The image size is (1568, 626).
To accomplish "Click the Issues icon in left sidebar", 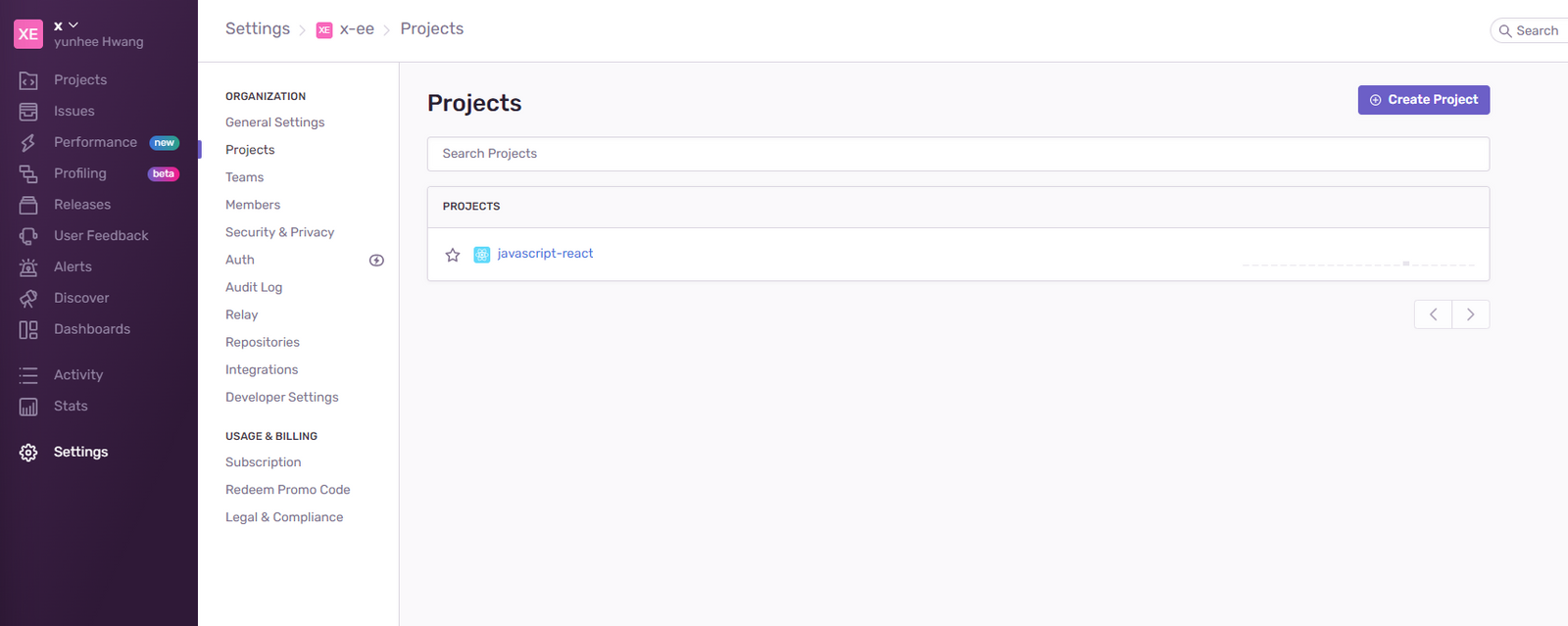I will 28,112.
